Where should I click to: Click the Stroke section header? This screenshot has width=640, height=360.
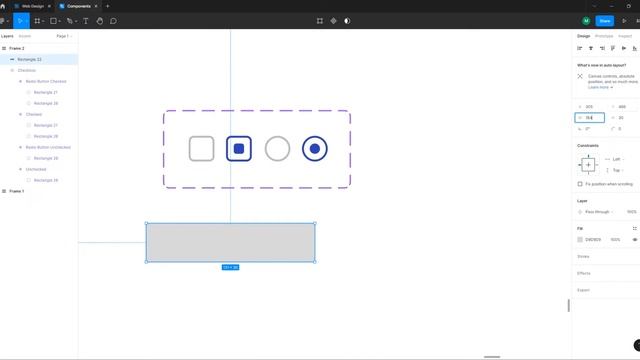point(583,257)
